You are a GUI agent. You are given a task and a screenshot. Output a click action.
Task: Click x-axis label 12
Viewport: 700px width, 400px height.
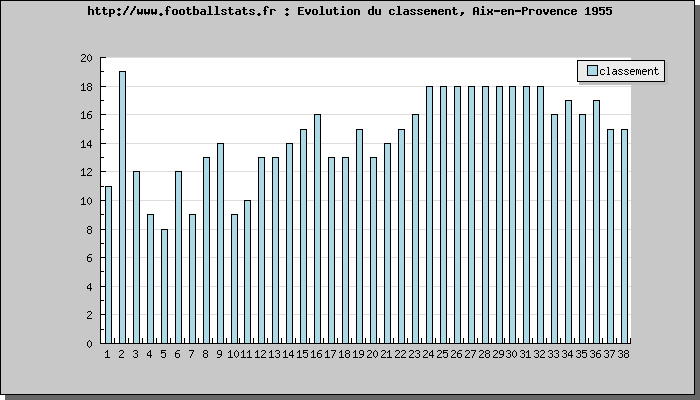tap(261, 354)
